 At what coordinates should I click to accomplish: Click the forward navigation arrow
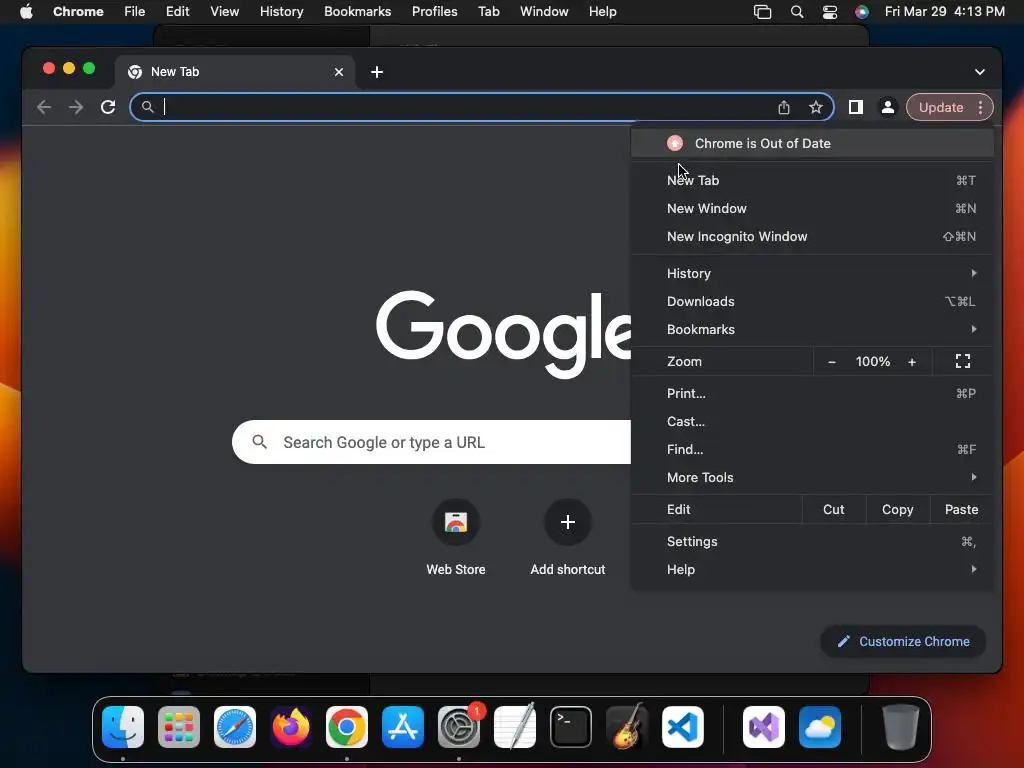[x=76, y=107]
